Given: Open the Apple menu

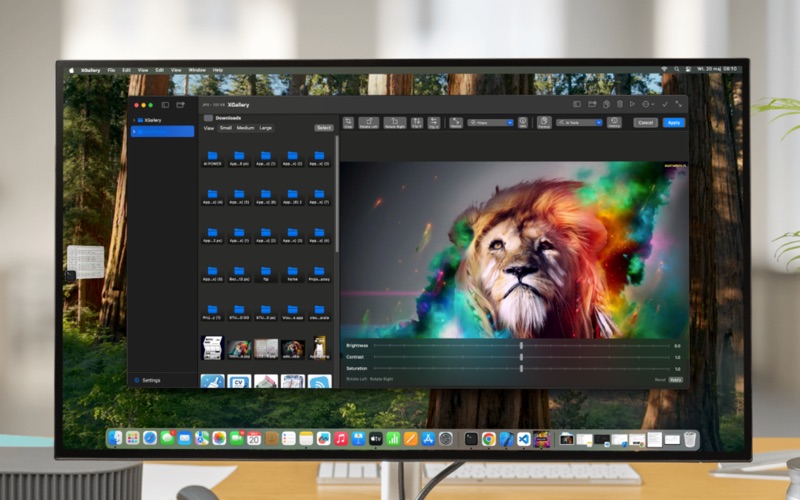Looking at the screenshot, I should [x=71, y=70].
